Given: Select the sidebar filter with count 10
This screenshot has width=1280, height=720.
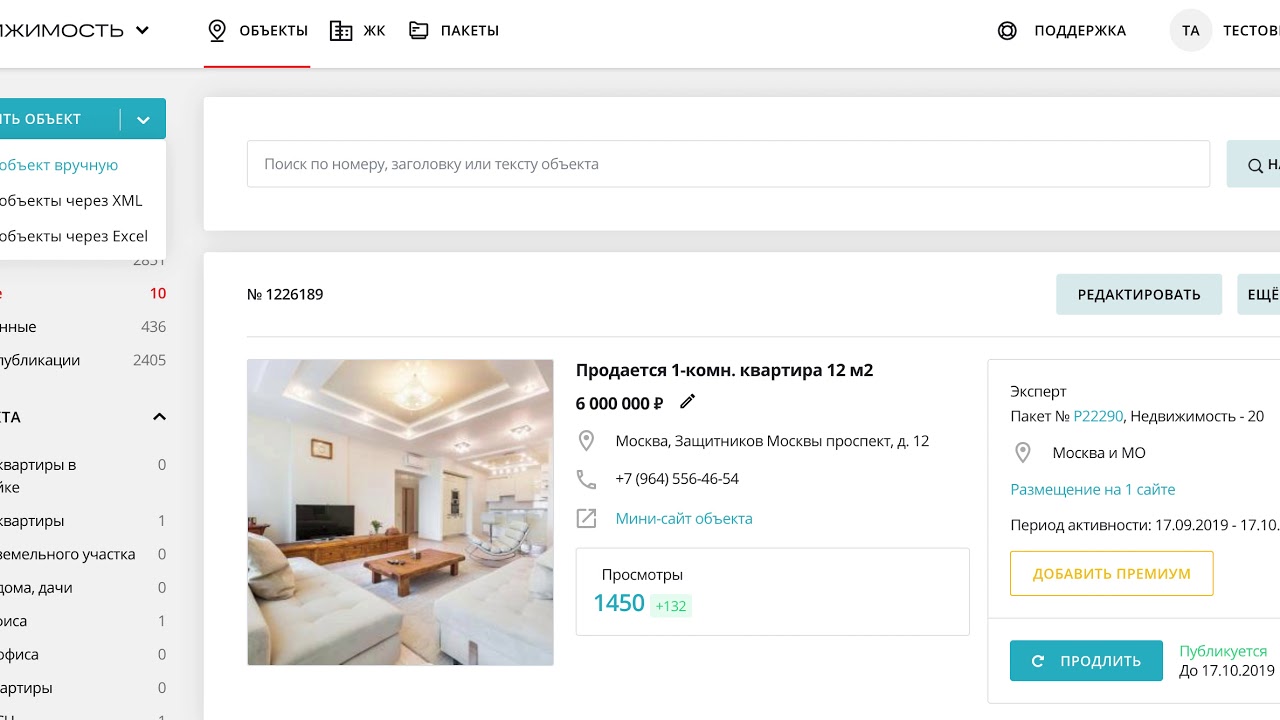Looking at the screenshot, I should [83, 293].
